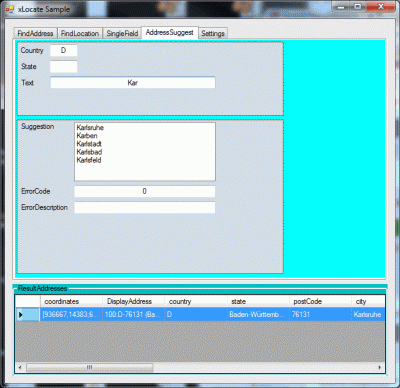Click the right arrow of horizontal scrollbar

(380, 367)
